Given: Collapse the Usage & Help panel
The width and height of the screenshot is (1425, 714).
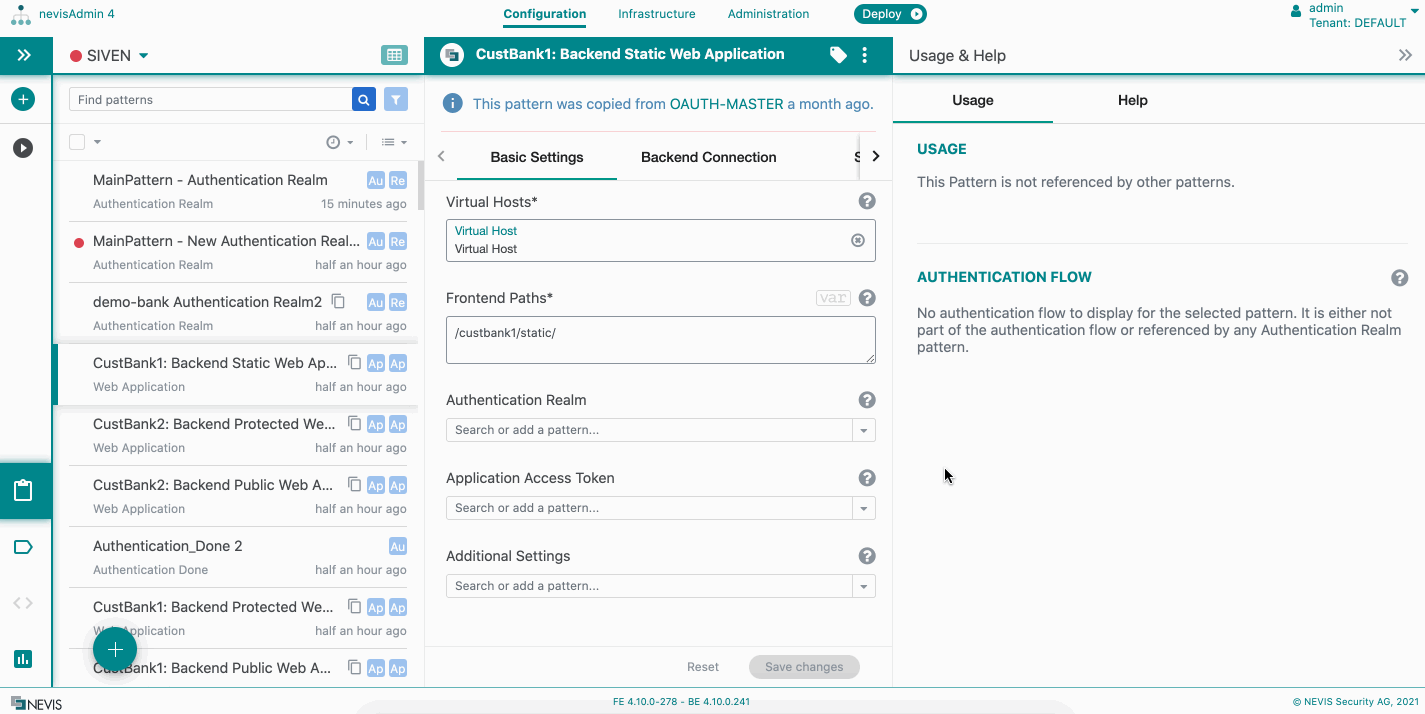Looking at the screenshot, I should (x=1405, y=56).
